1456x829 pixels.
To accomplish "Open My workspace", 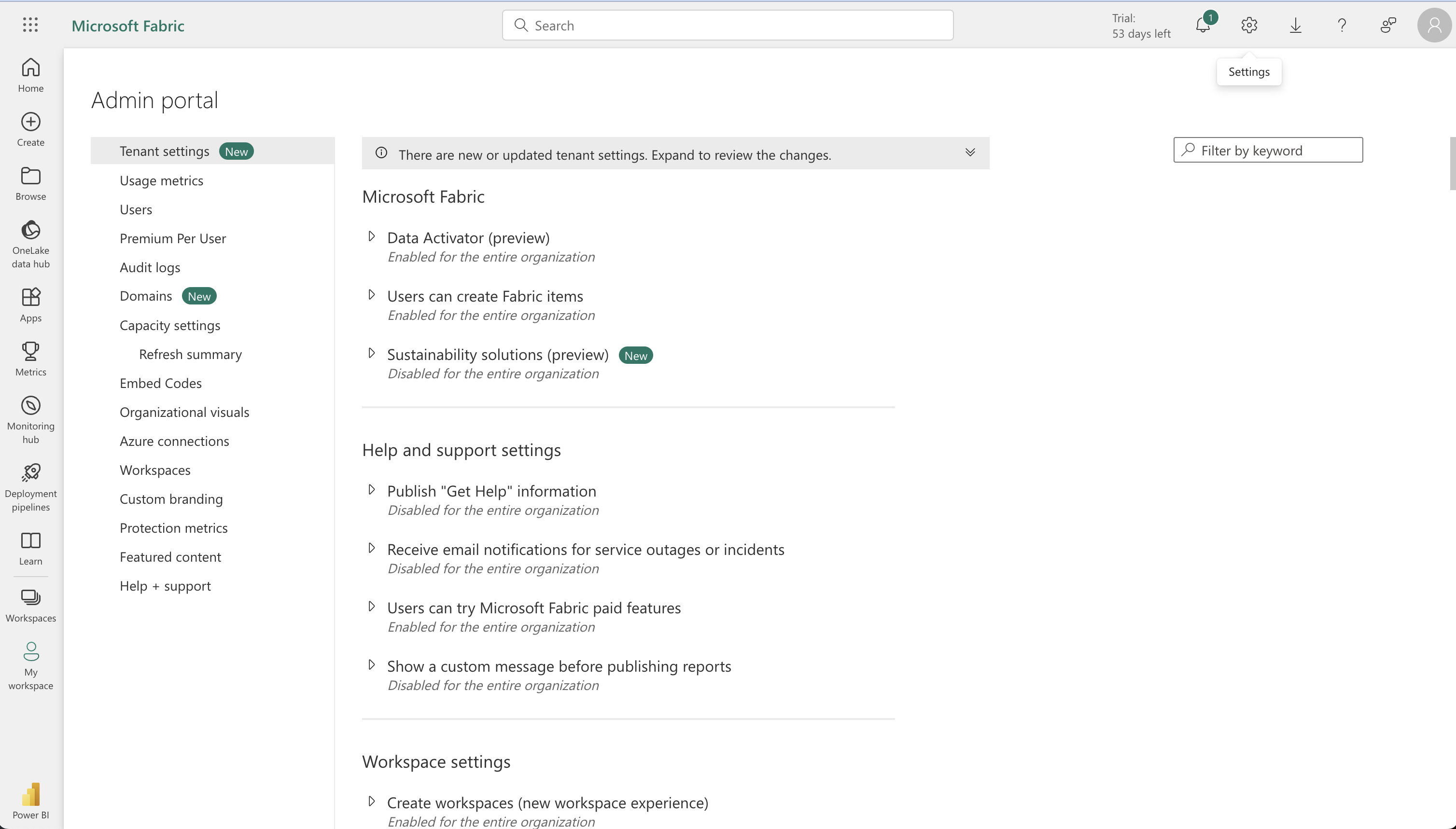I will [x=31, y=666].
